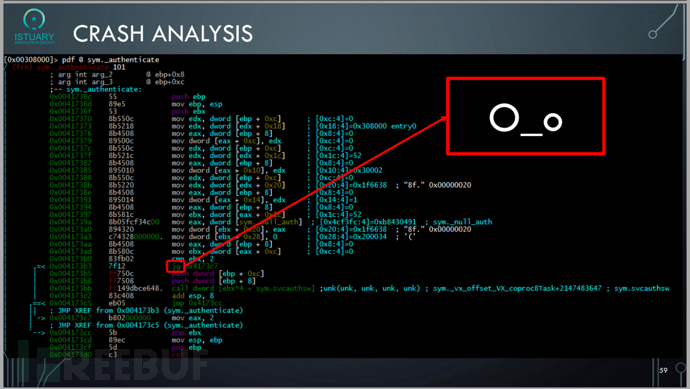This screenshot has height=389, width=690.
Task: Select the ret instruction at 0x004173d0
Action: 177,355
